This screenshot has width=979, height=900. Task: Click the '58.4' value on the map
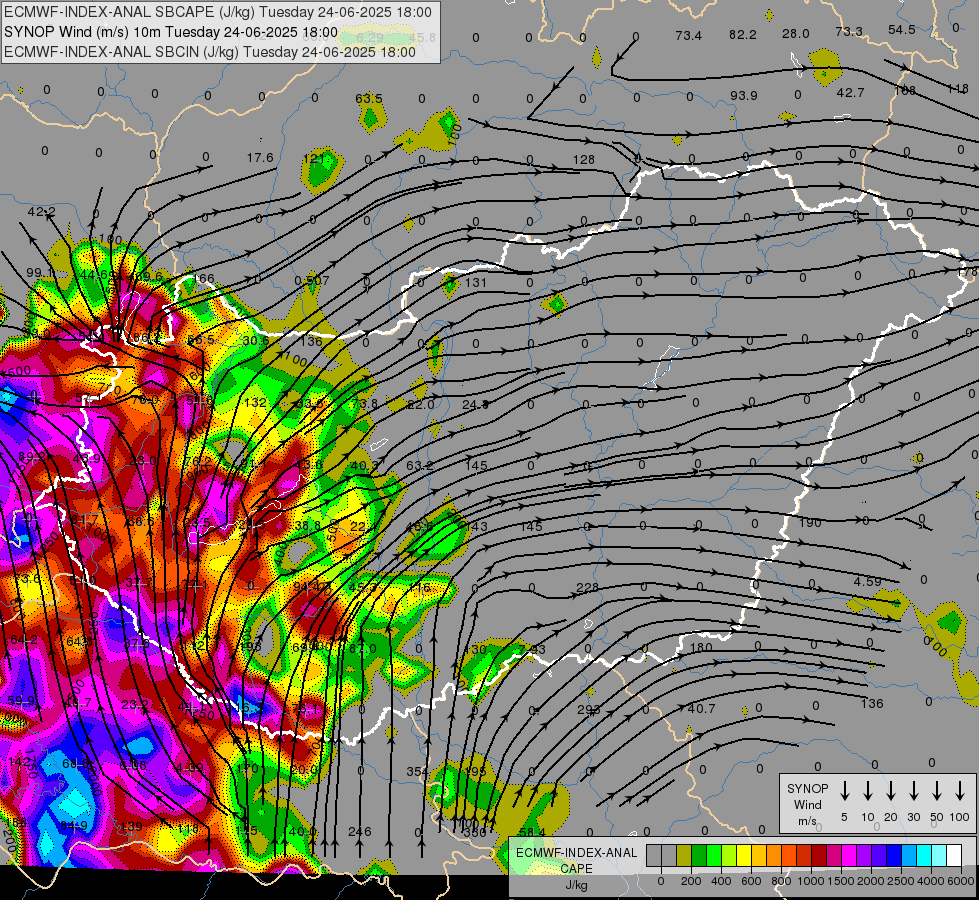click(x=533, y=832)
